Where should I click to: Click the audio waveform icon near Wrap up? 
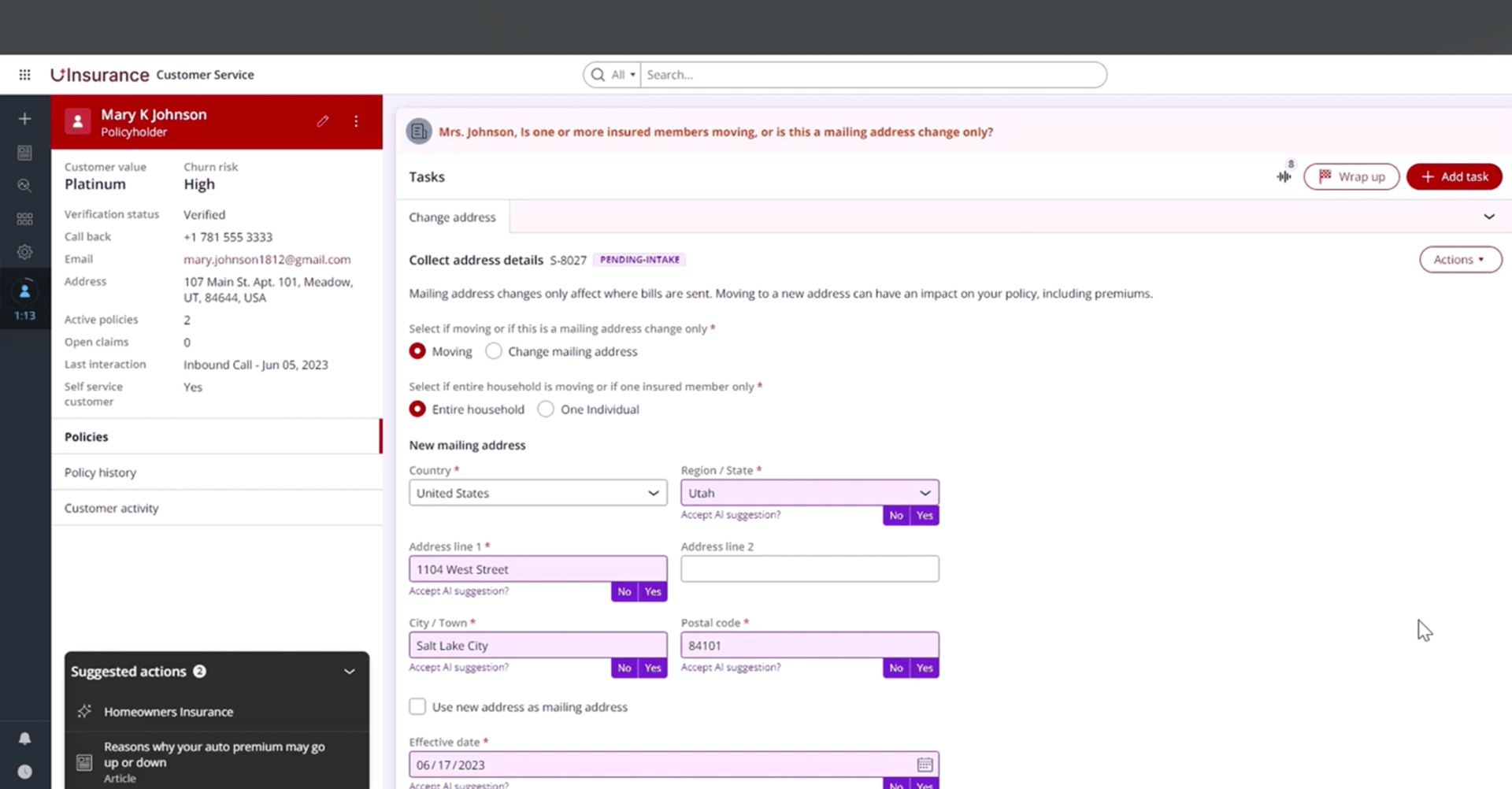tap(1284, 176)
